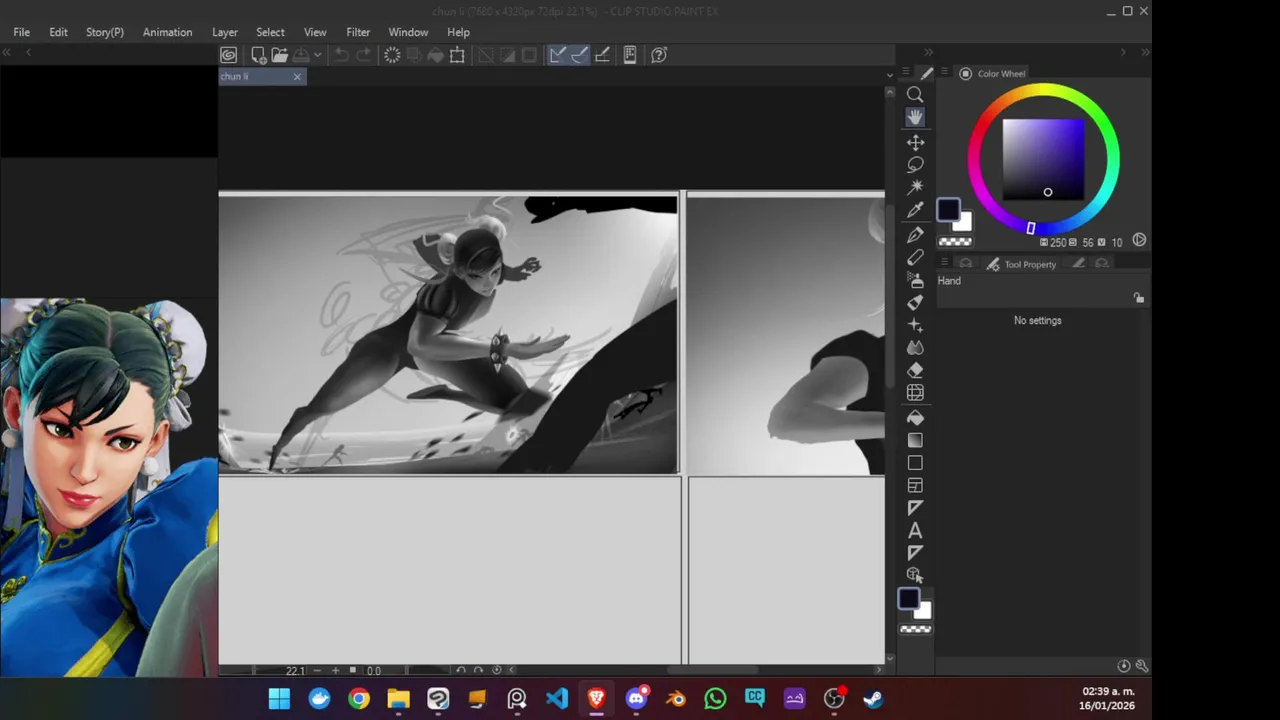Select the Airbrush tool
The image size is (1280, 720).
click(x=915, y=281)
